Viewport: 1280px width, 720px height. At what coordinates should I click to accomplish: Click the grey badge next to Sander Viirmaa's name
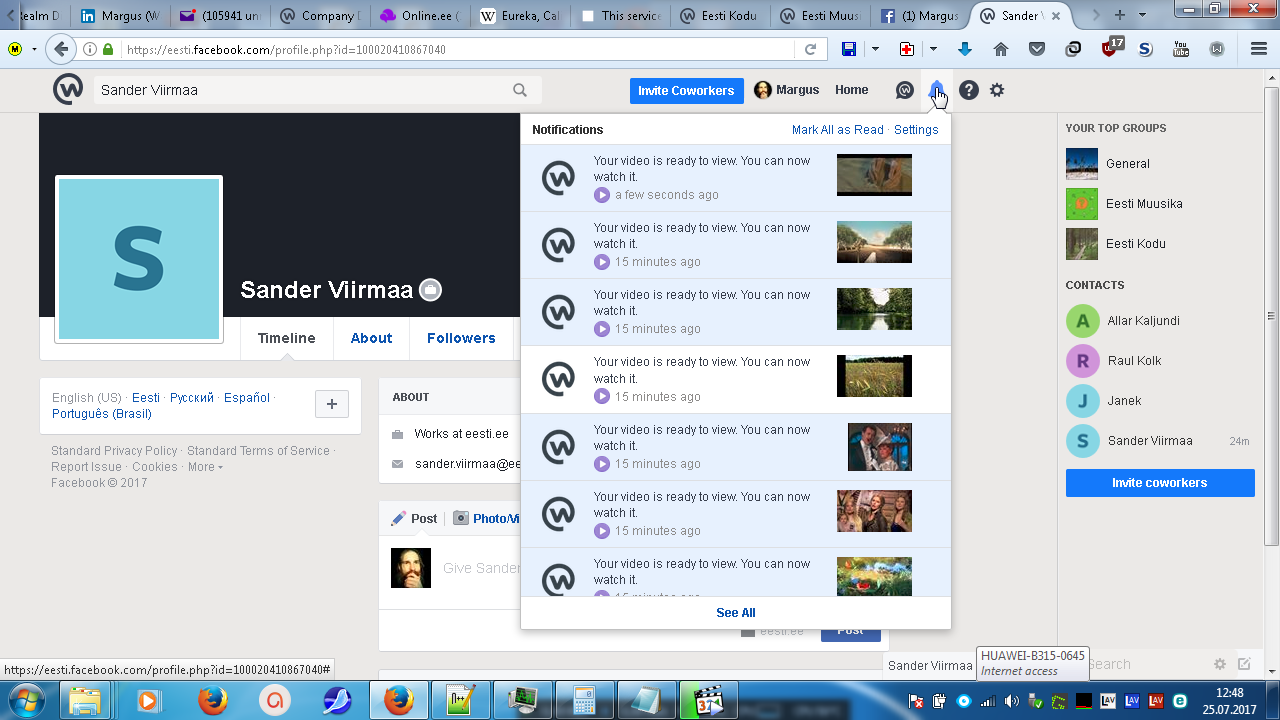[430, 290]
